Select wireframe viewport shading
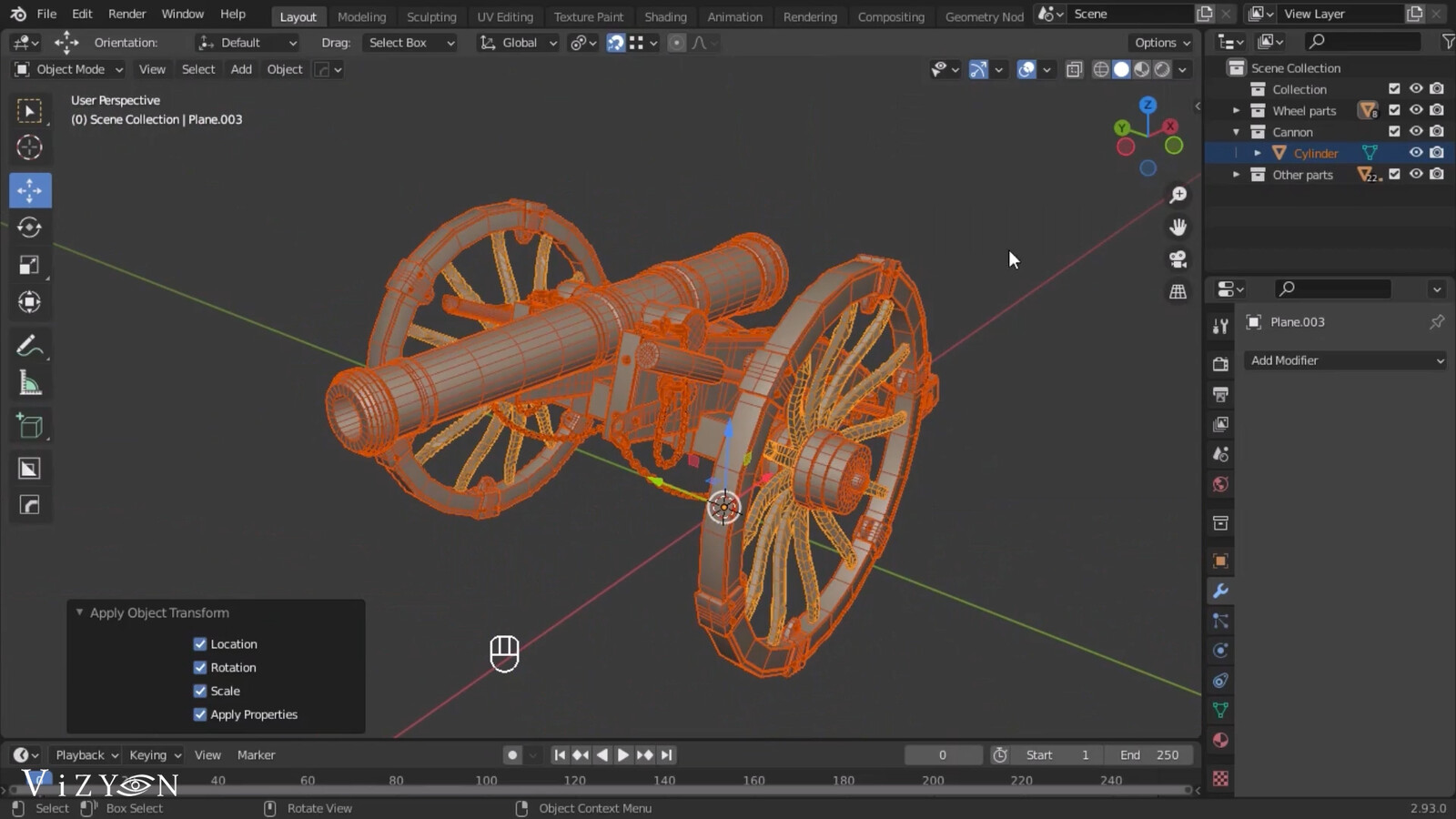The height and width of the screenshot is (819, 1456). tap(1101, 69)
